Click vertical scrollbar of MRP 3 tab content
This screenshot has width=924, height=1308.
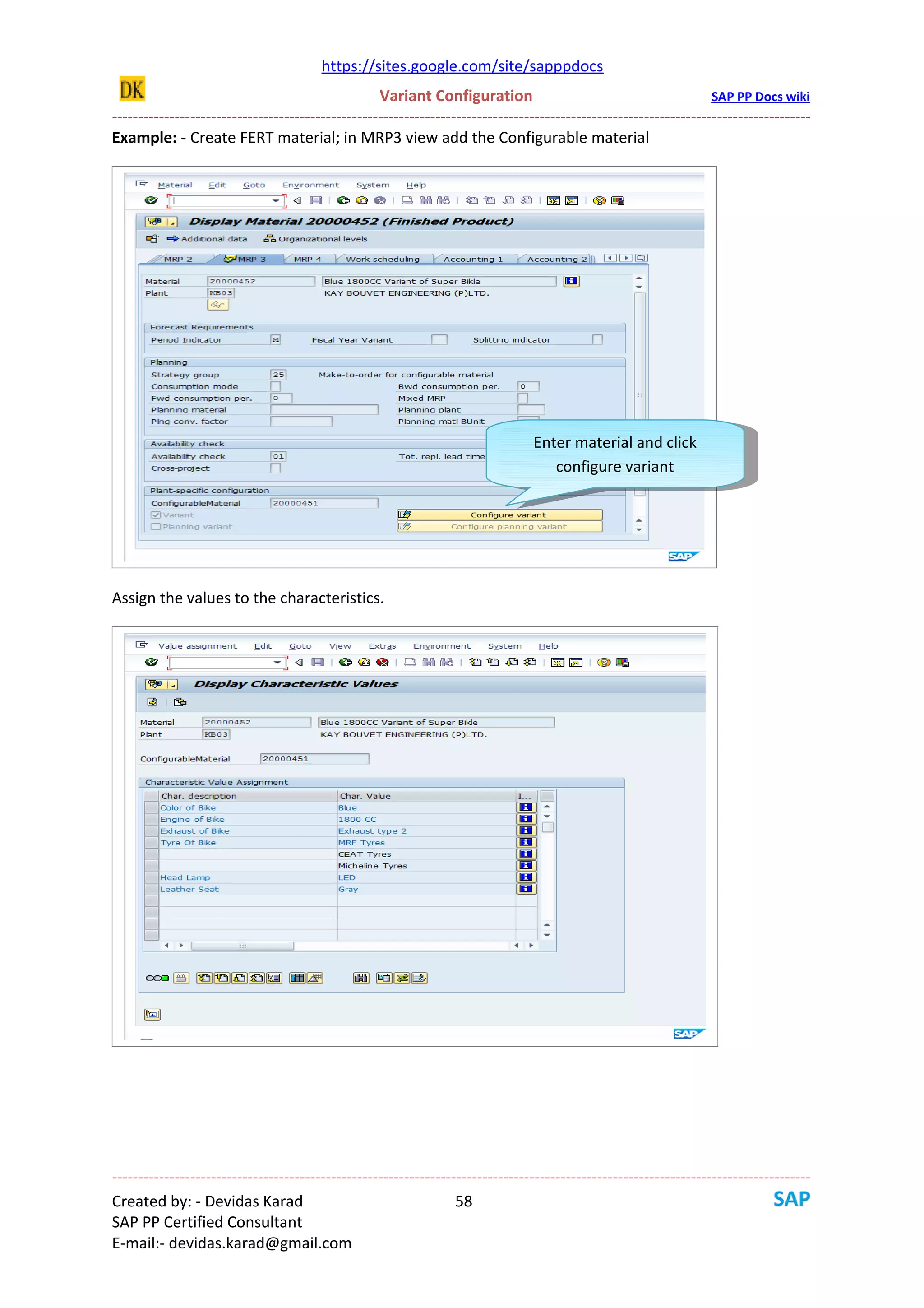coord(640,394)
